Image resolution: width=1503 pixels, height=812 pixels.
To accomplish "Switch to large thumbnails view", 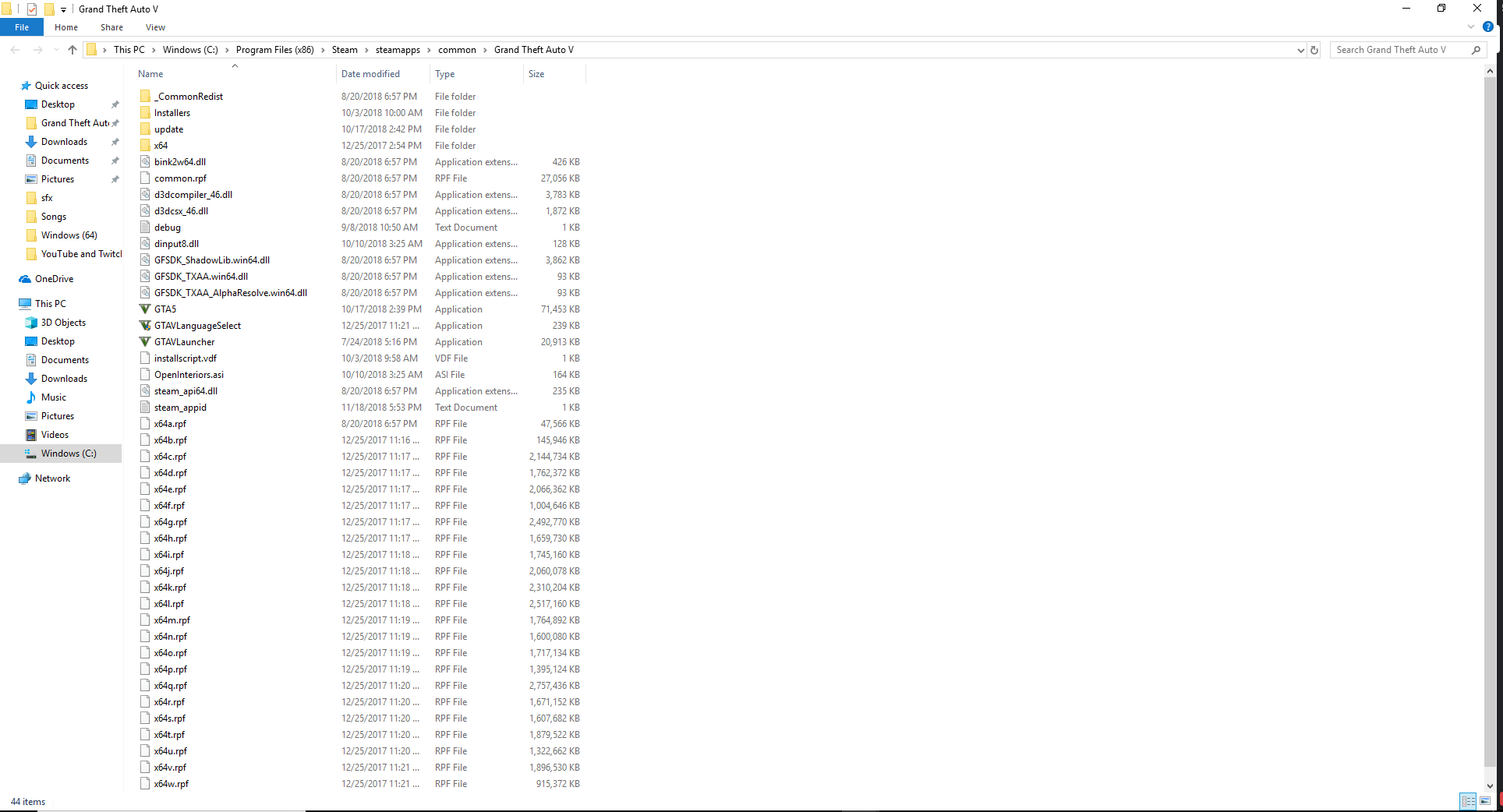I will click(1487, 800).
